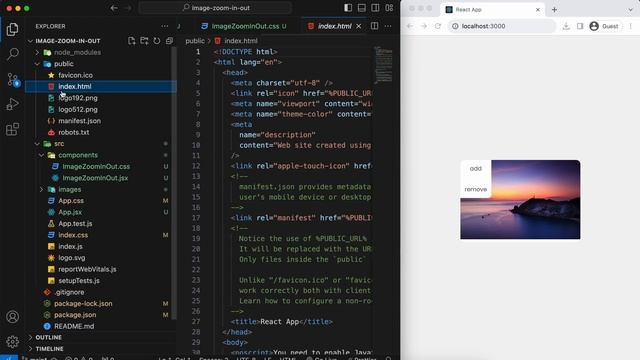Open App.jsx file
This screenshot has width=640, height=360.
point(70,212)
